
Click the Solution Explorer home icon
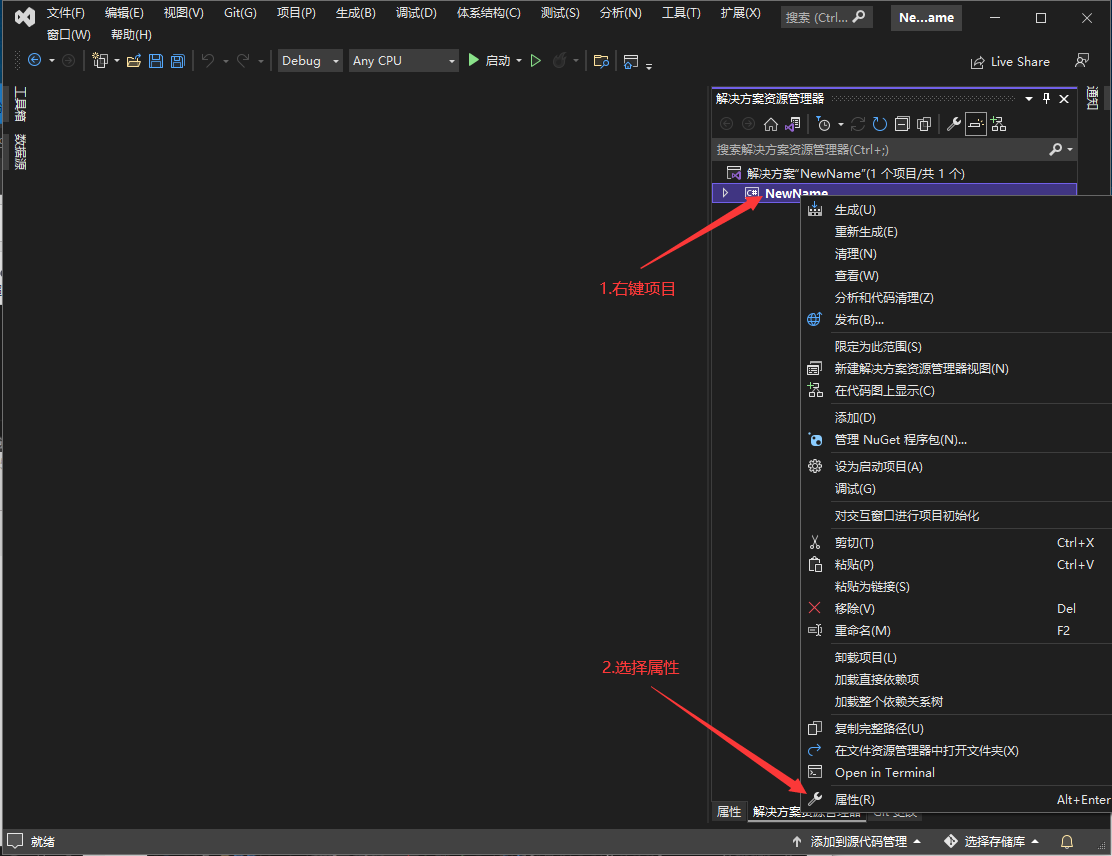771,123
